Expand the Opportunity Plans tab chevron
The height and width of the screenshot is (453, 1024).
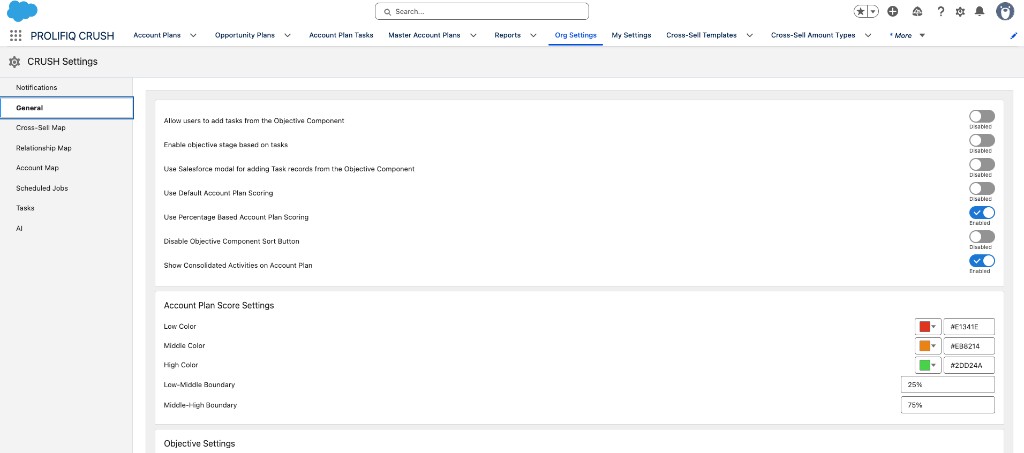click(287, 36)
